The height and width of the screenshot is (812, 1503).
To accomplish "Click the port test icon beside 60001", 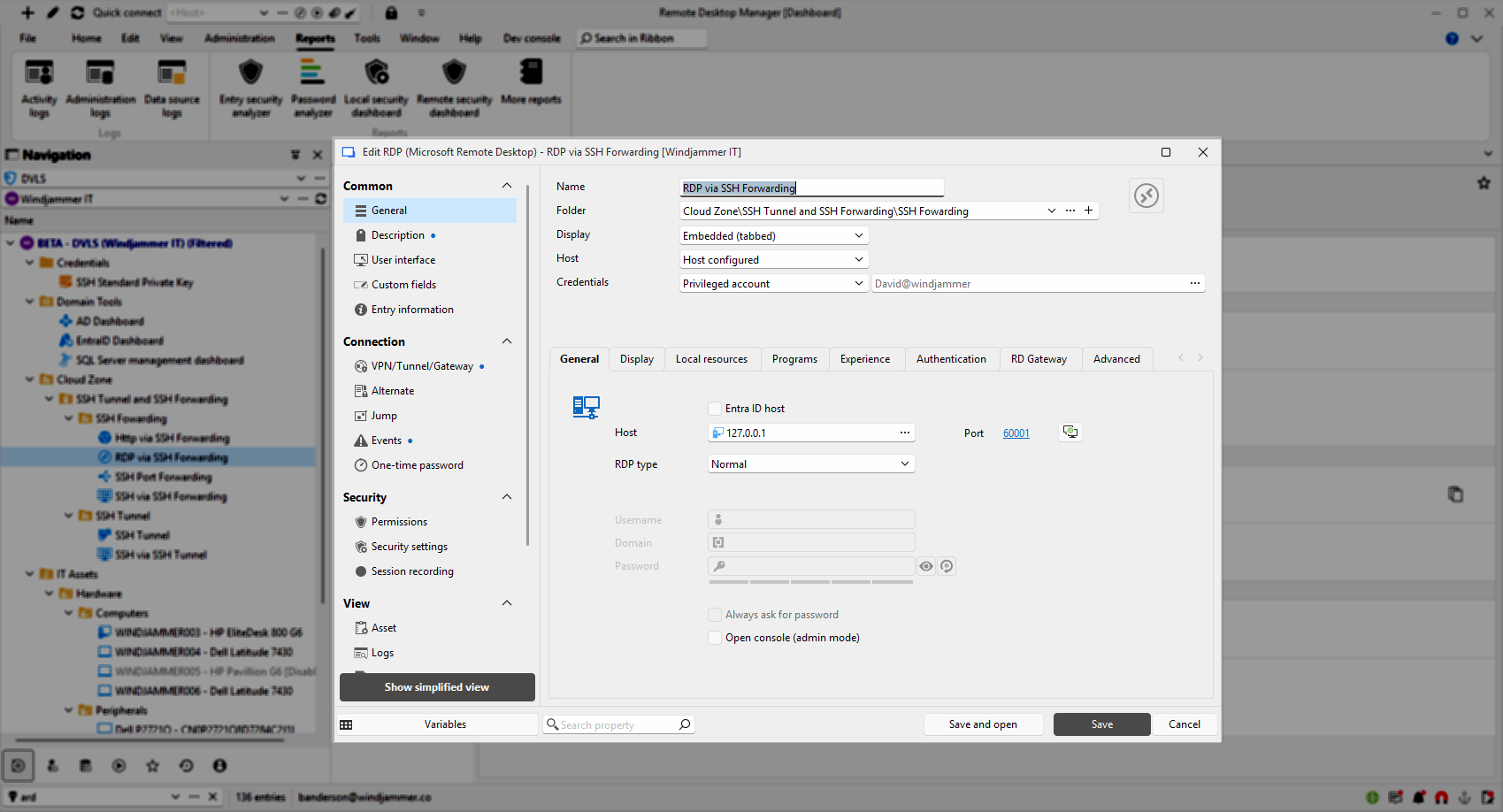I will (1070, 433).
